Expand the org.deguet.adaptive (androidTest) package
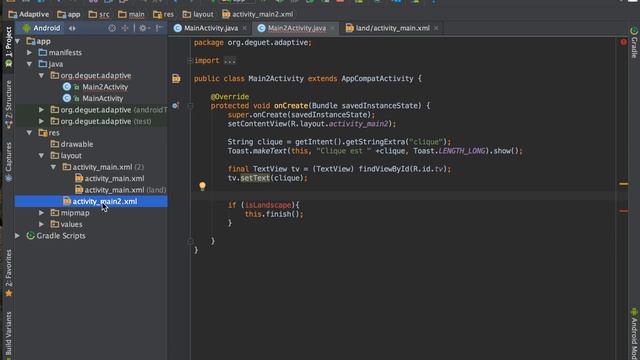This screenshot has width=640, height=360. [x=41, y=110]
